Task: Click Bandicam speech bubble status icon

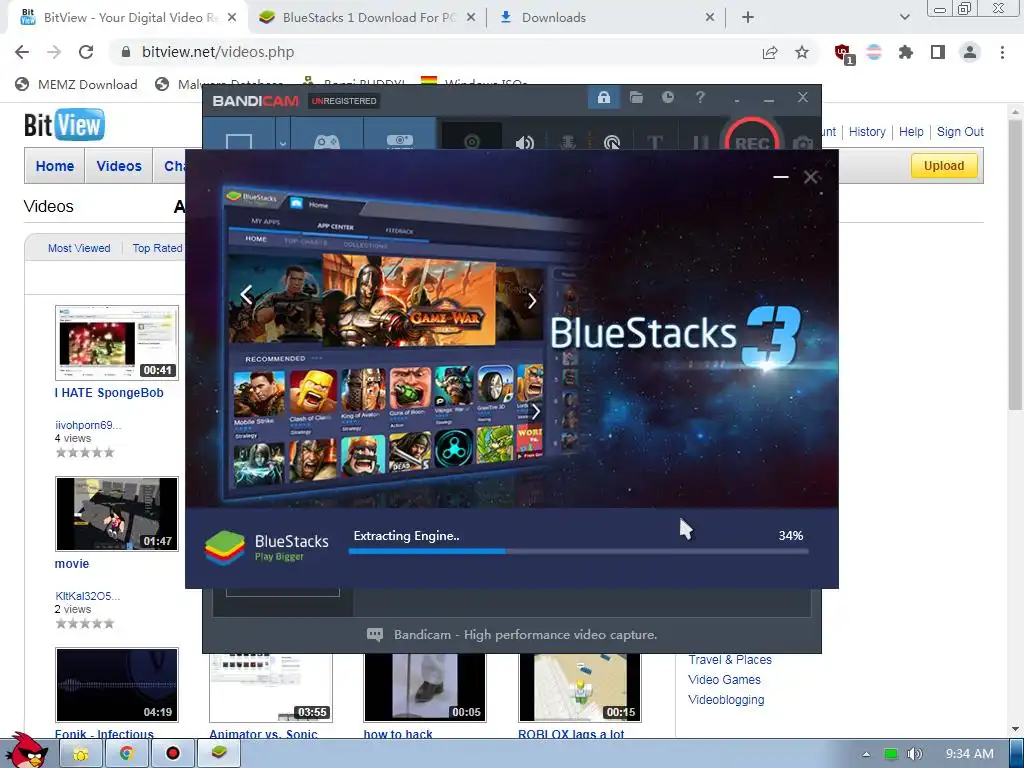Action: [375, 634]
